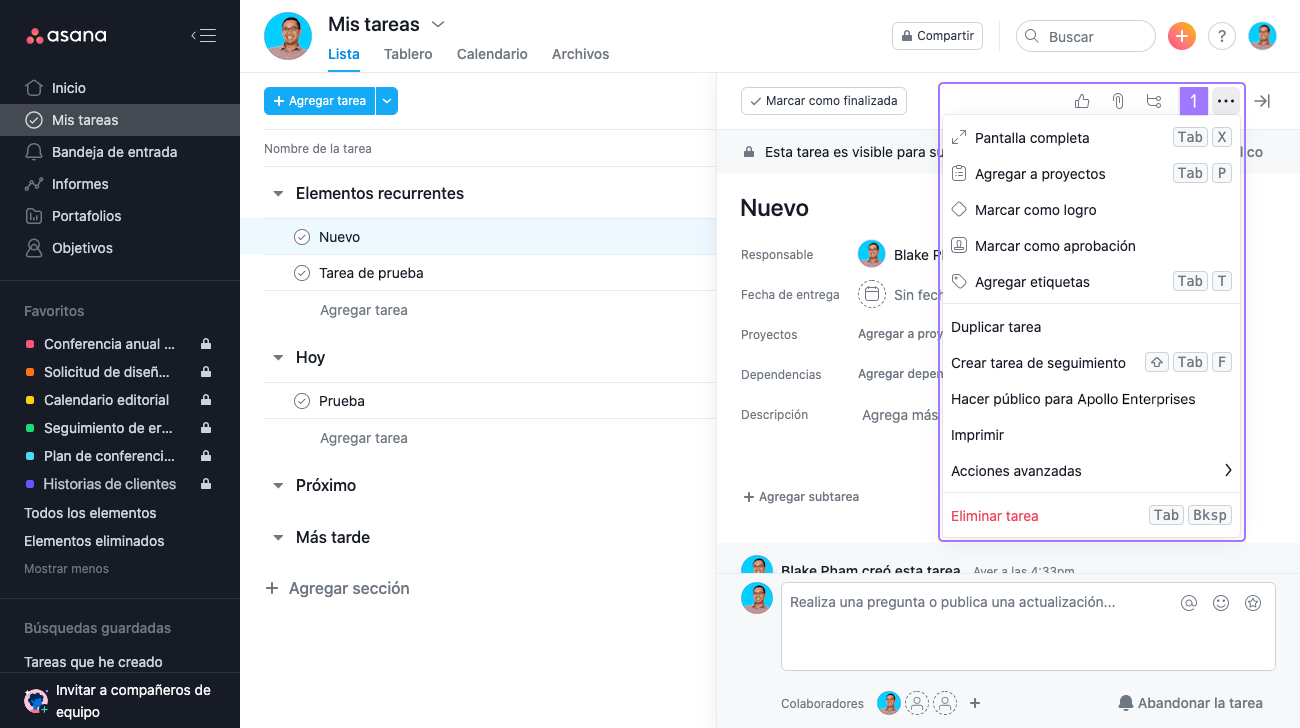Click the Asana logo
1300x728 pixels.
point(66,36)
